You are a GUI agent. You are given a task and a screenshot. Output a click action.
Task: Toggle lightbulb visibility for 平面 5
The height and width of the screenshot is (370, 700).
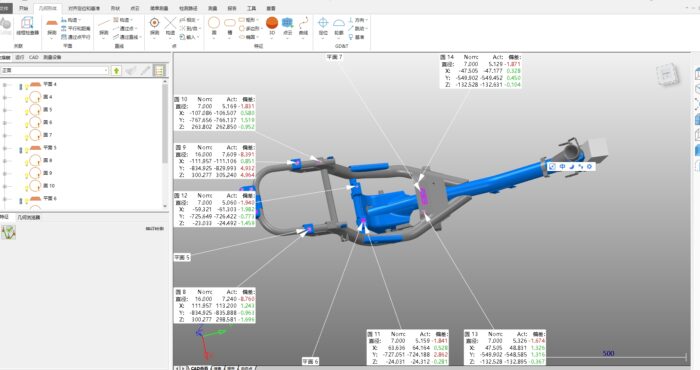pos(26,149)
